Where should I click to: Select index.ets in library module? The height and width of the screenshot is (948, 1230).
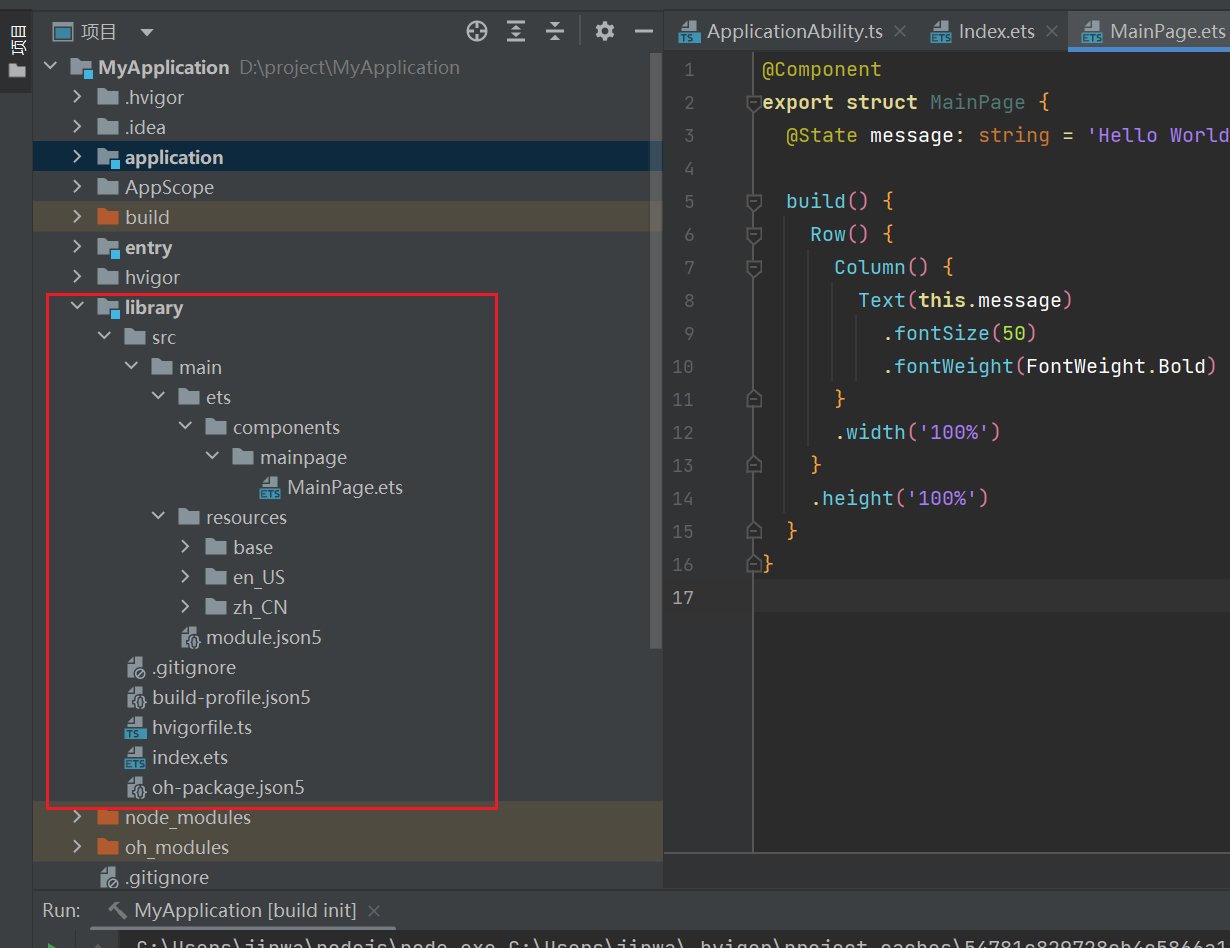[190, 757]
